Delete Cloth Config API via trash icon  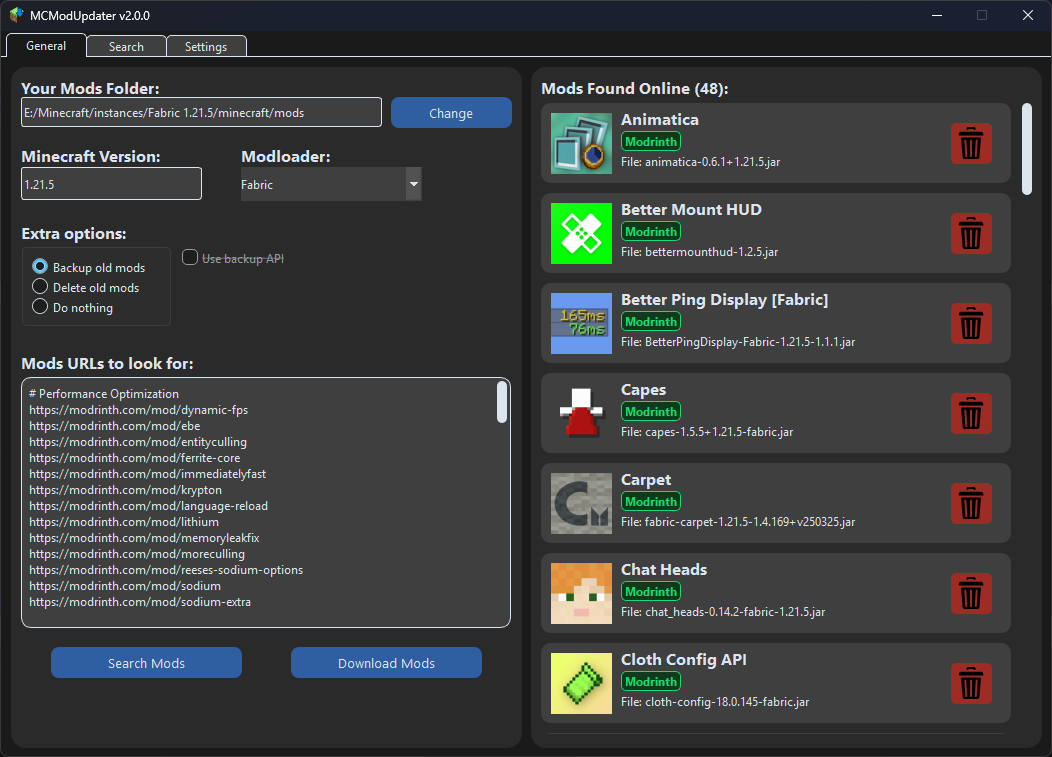(x=971, y=683)
